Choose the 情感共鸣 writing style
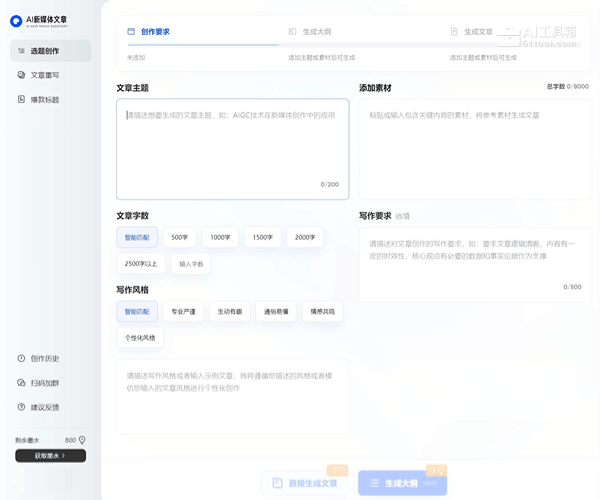The width and height of the screenshot is (600, 500). [323, 311]
